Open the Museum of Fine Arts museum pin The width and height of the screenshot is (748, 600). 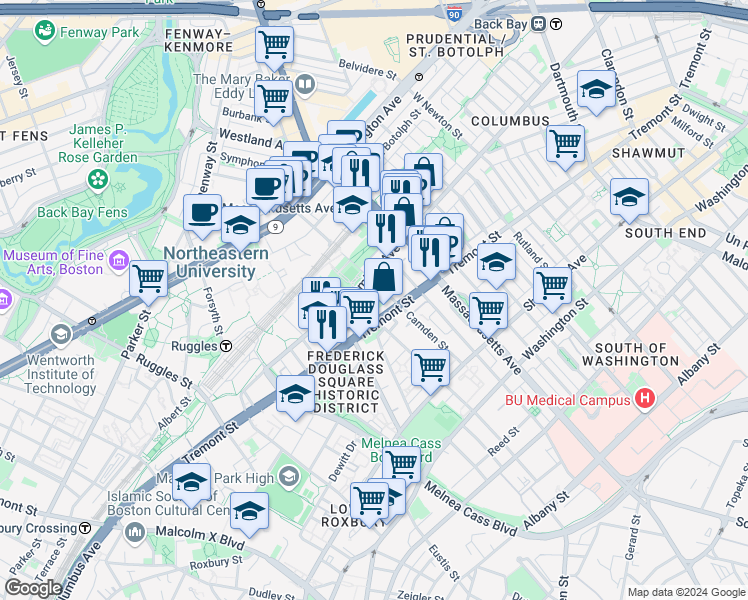tap(119, 261)
